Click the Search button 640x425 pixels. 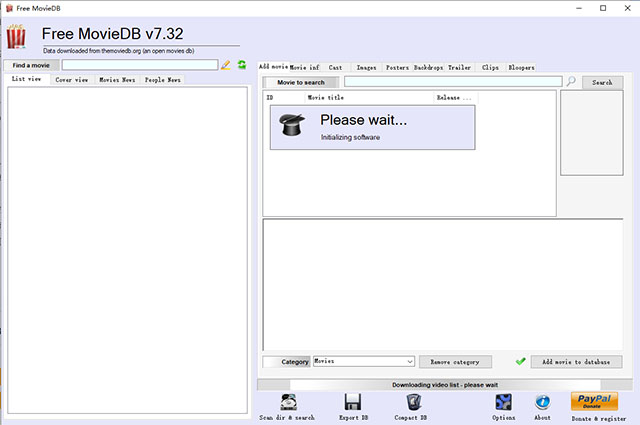(602, 82)
